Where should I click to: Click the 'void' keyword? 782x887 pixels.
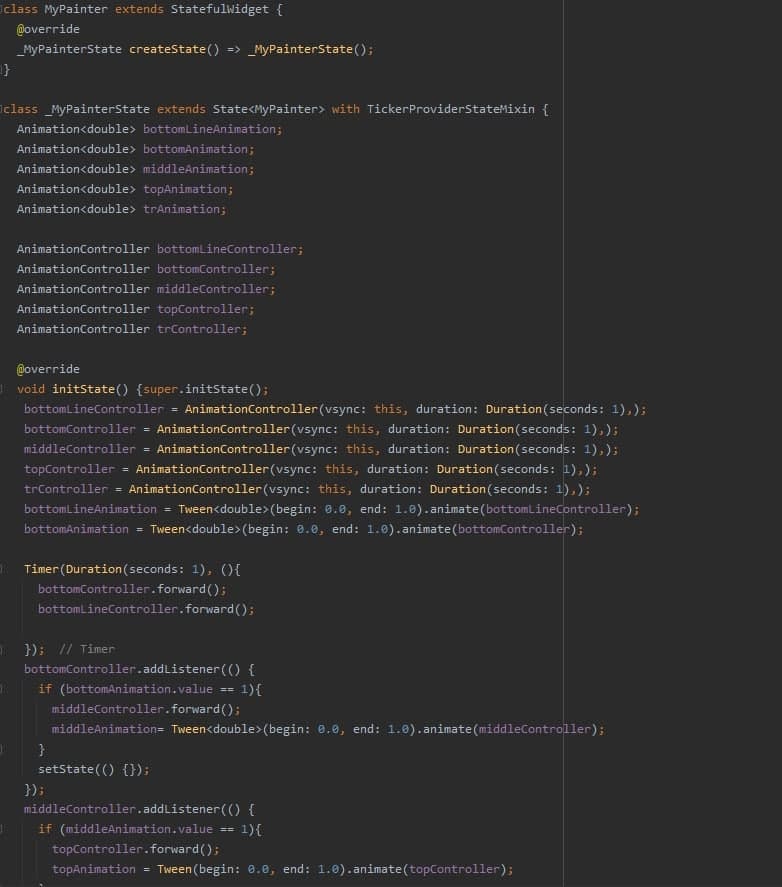(31, 389)
